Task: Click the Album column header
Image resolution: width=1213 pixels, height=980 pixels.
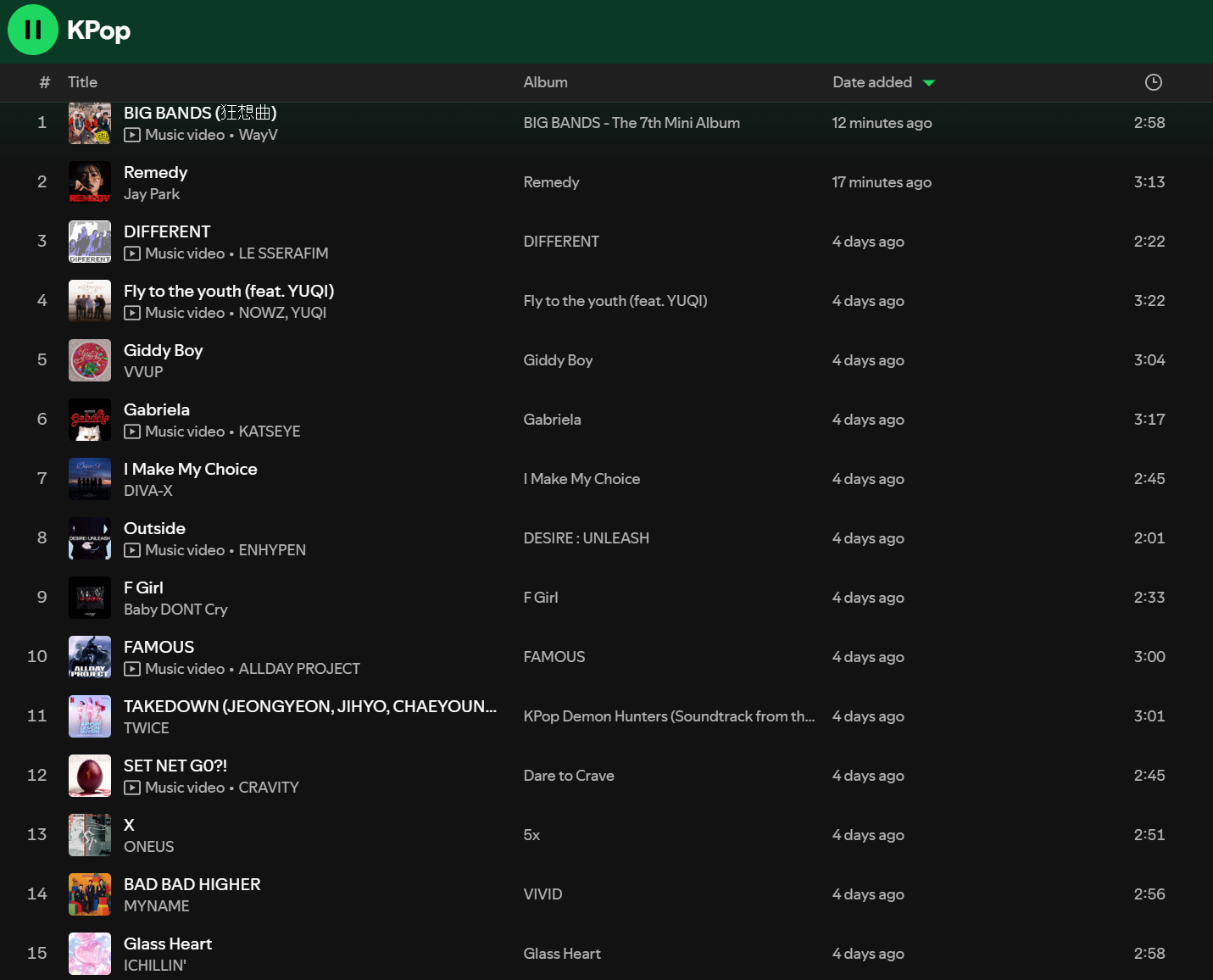Action: pos(545,82)
